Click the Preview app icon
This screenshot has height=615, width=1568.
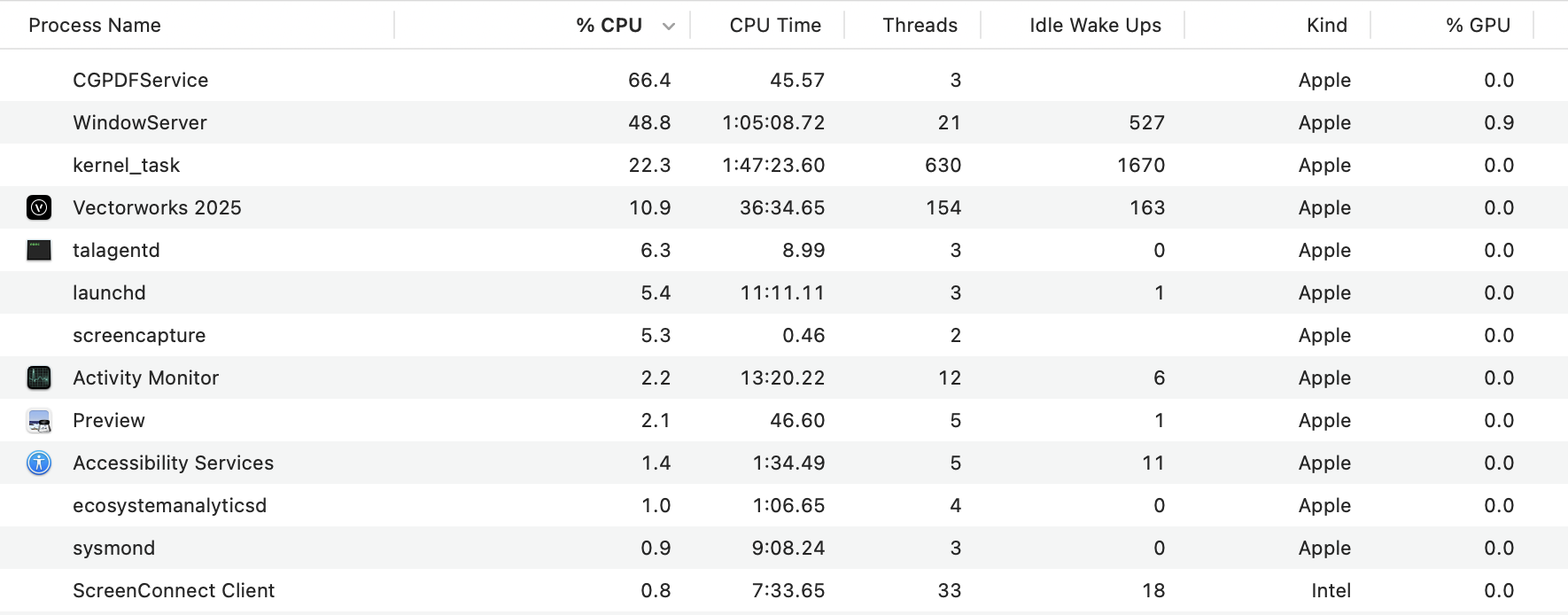(x=39, y=420)
